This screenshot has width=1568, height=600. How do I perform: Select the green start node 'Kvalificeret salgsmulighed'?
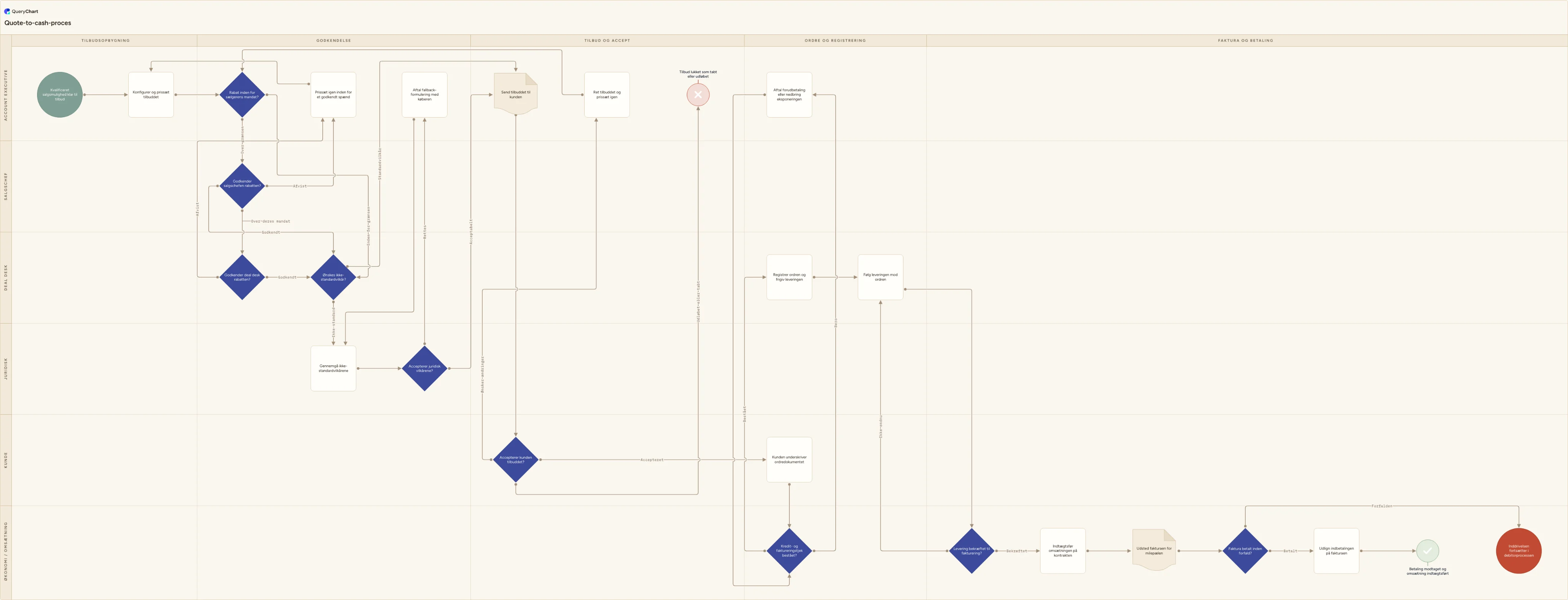[x=60, y=95]
